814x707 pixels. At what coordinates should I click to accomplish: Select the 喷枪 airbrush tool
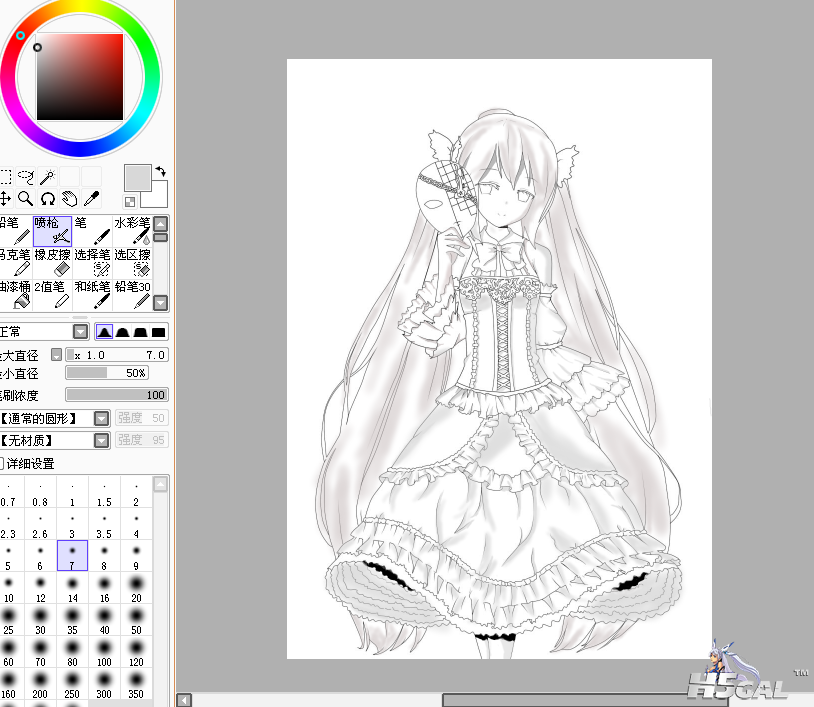tap(52, 230)
